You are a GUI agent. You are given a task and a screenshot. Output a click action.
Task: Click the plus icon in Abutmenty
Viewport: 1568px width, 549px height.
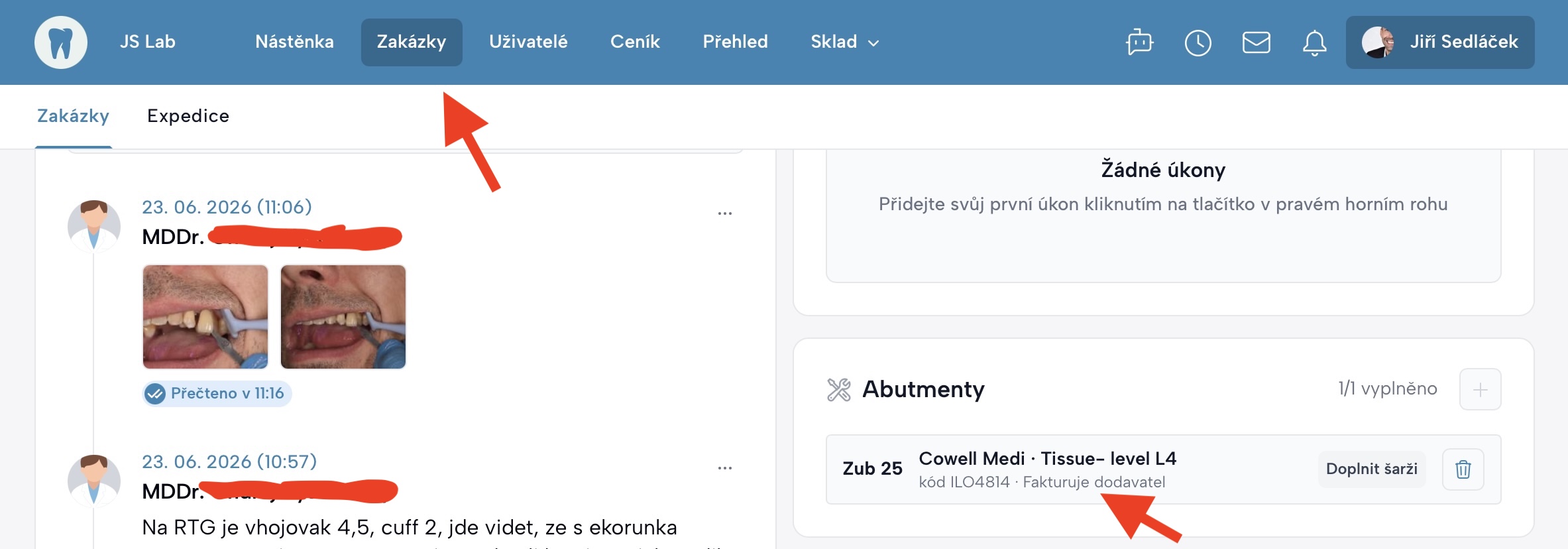click(1480, 389)
